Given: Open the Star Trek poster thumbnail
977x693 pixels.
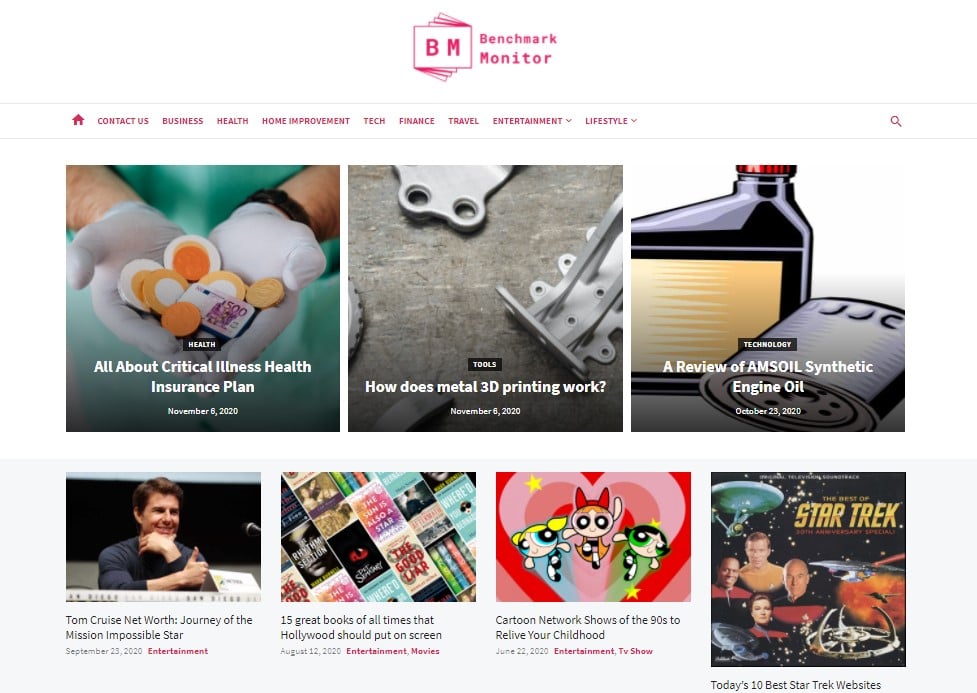Looking at the screenshot, I should [x=808, y=569].
